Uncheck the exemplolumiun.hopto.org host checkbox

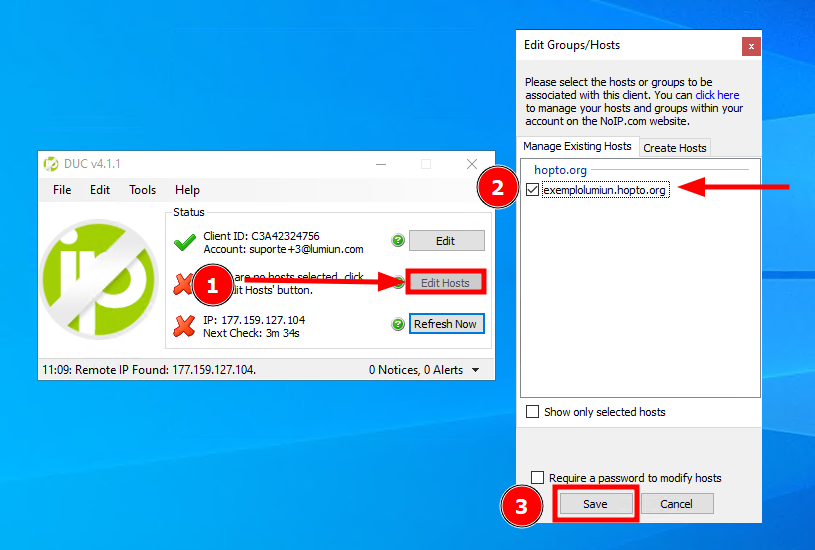pyautogui.click(x=533, y=190)
